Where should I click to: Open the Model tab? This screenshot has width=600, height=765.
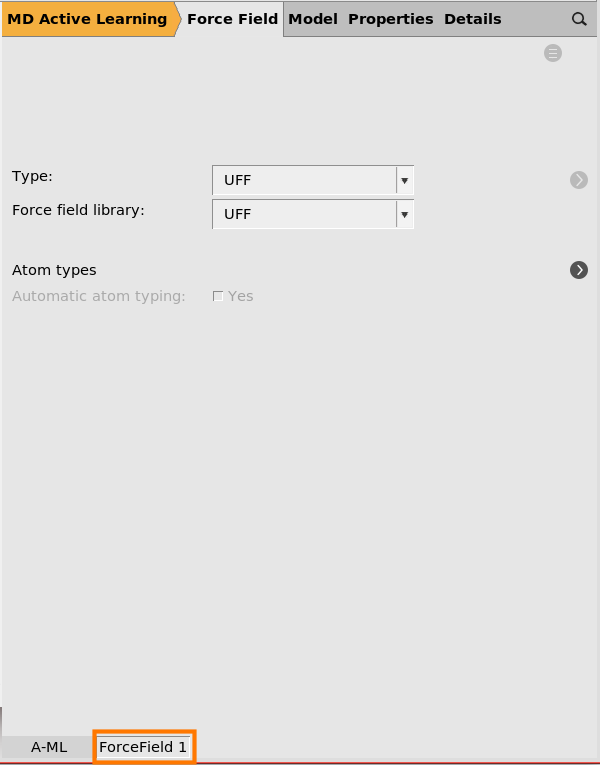pyautogui.click(x=312, y=19)
